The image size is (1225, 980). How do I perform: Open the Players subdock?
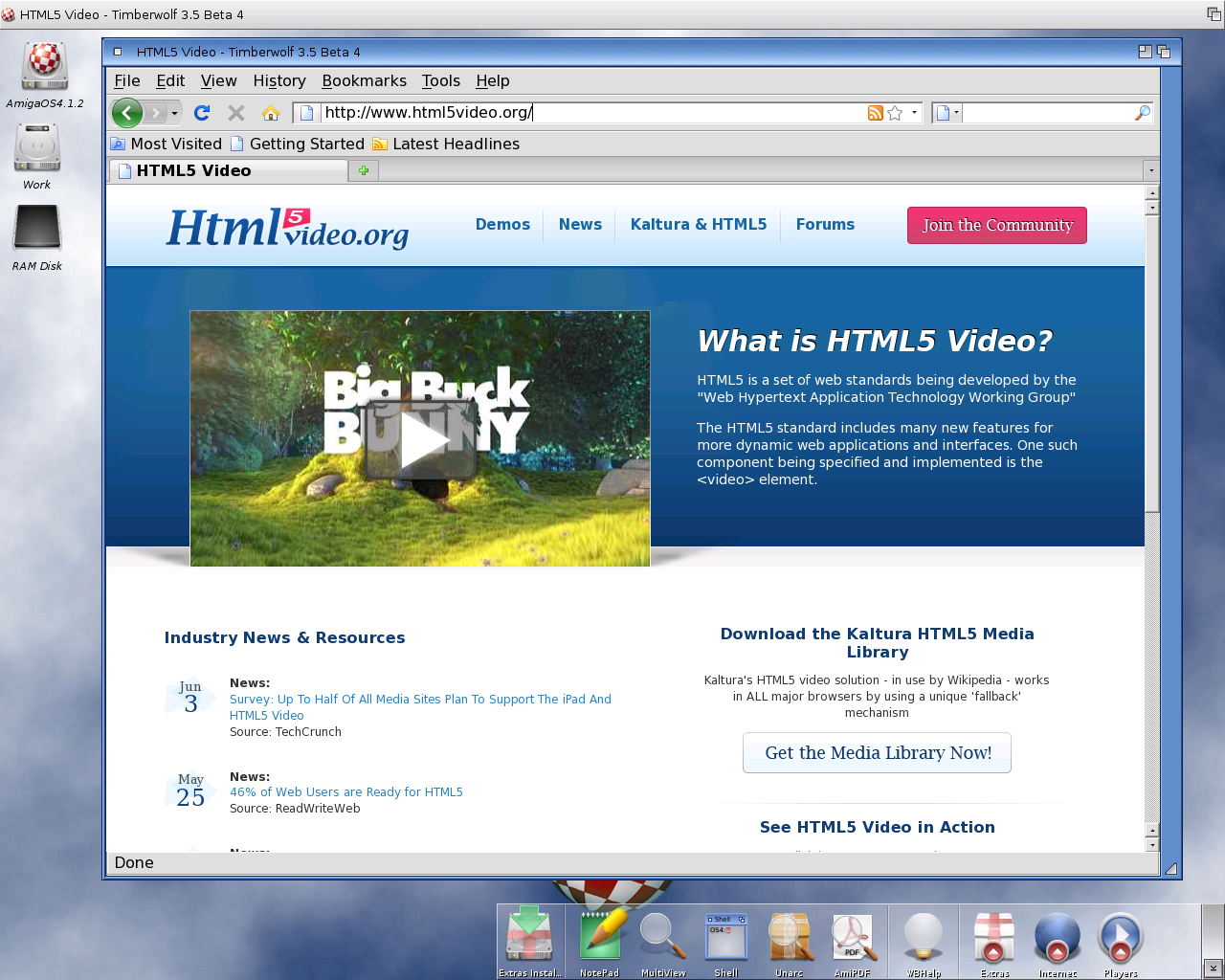(1121, 943)
